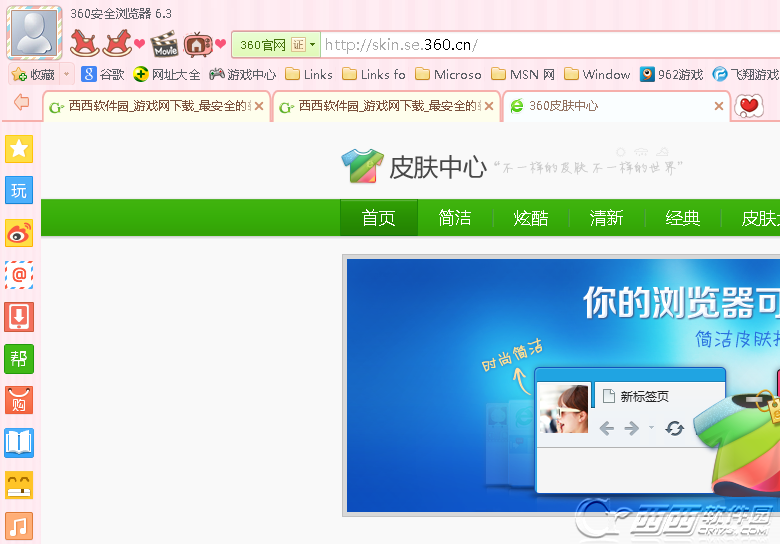Open the blue 玩 games sidebar icon
This screenshot has height=544, width=780.
pyautogui.click(x=19, y=190)
